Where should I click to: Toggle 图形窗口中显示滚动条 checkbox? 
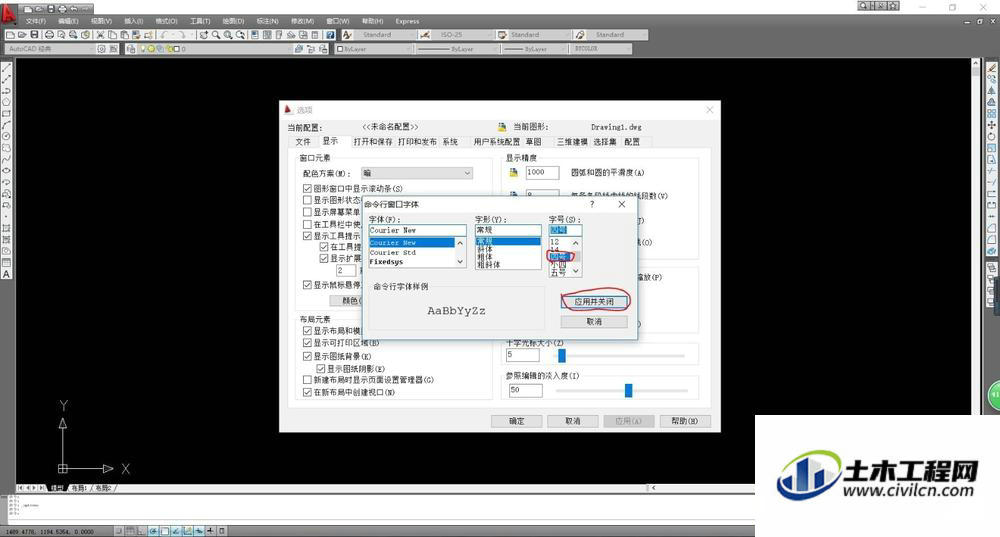point(307,189)
